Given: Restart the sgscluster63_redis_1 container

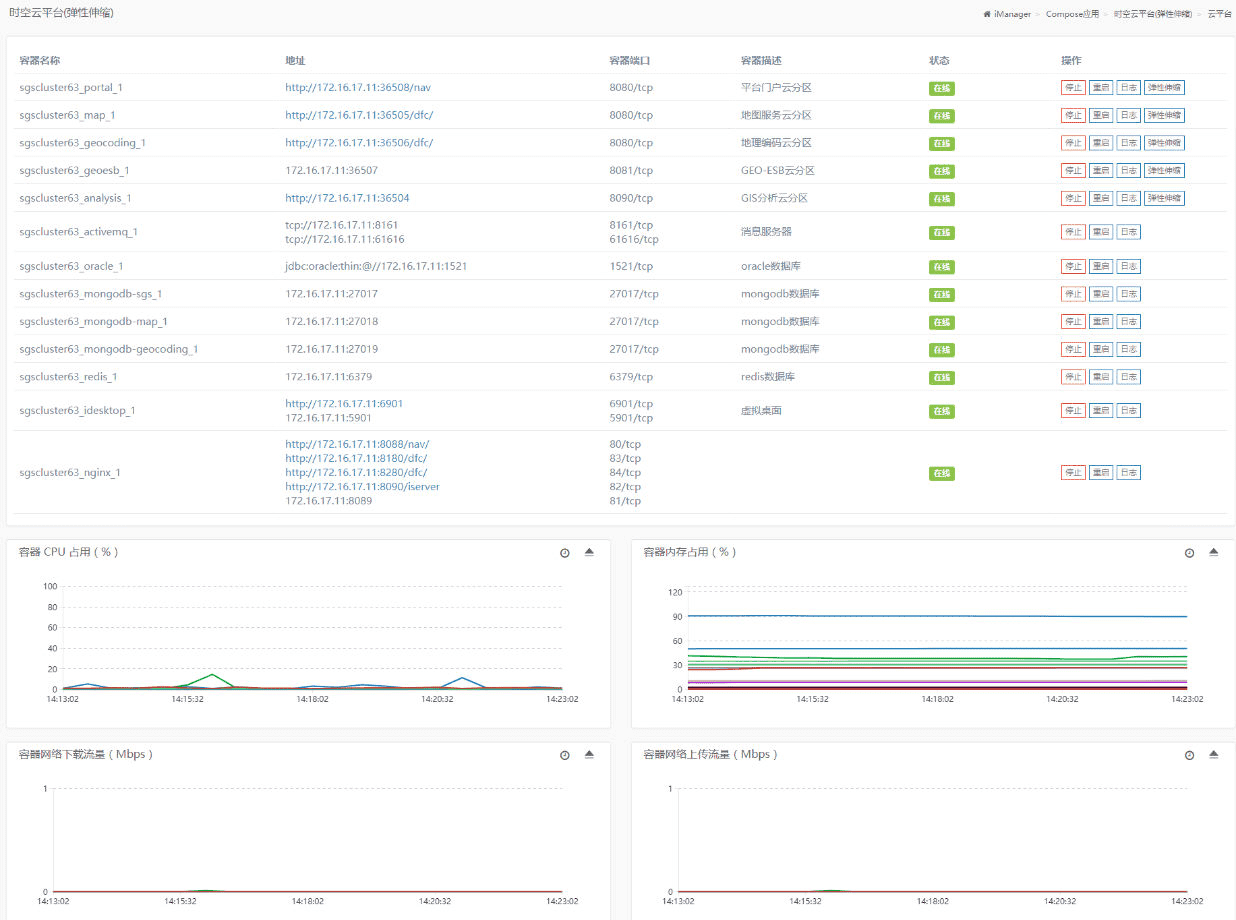Looking at the screenshot, I should click(x=1100, y=377).
